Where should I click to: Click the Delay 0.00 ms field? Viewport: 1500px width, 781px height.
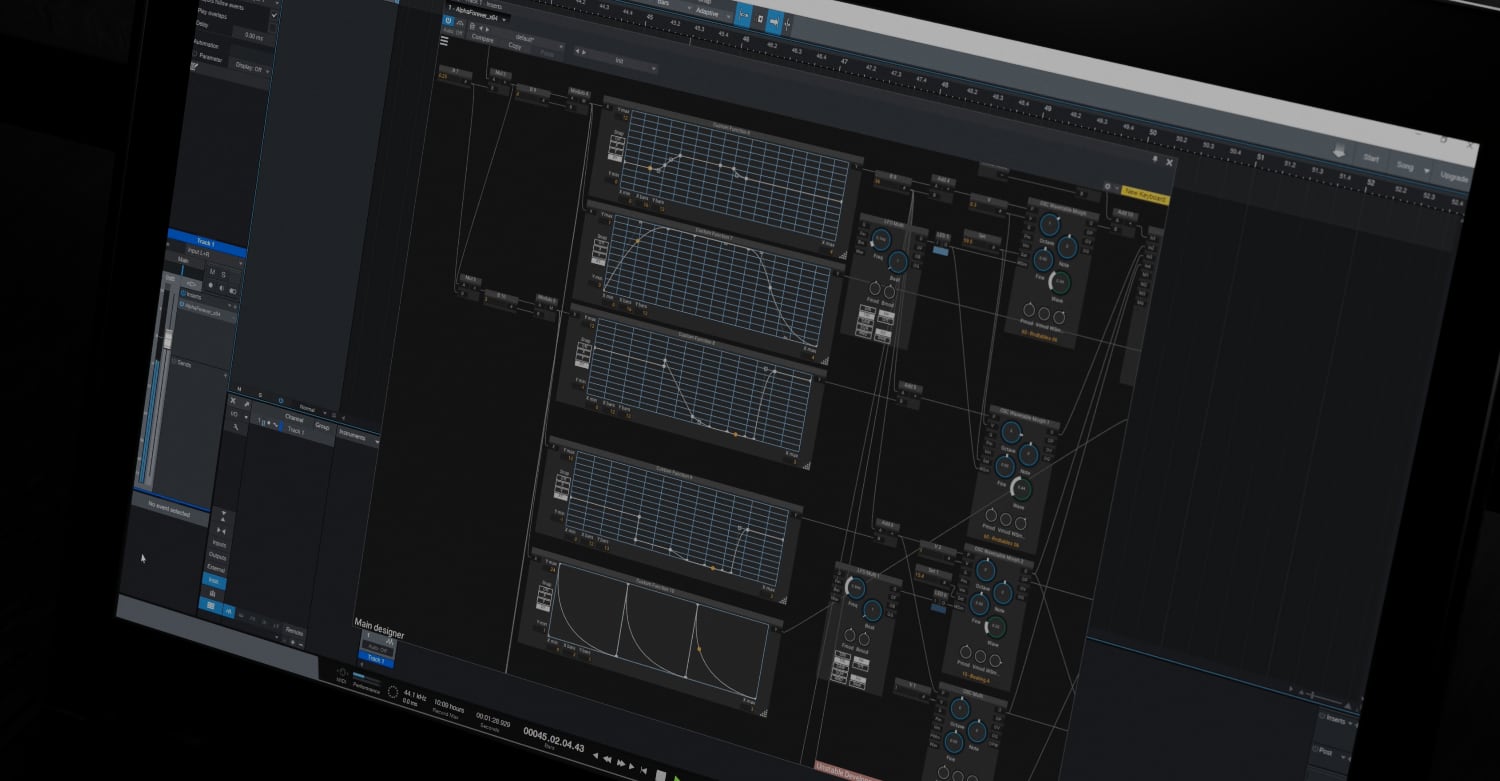253,37
